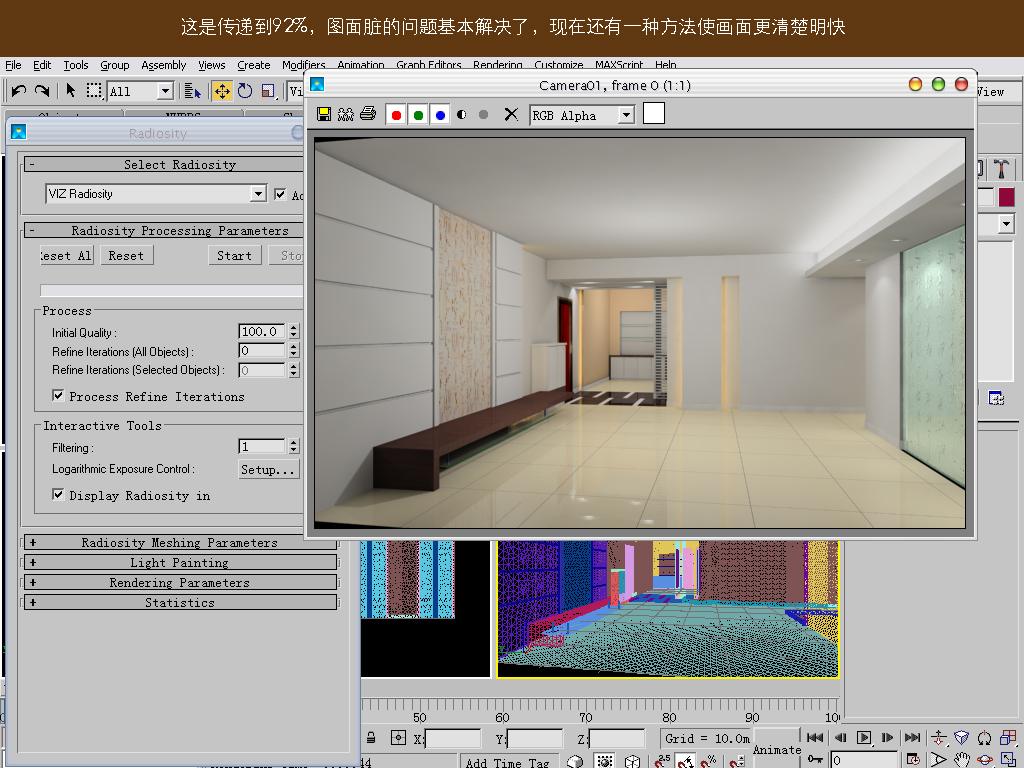Click the Undo arrow in main toolbar

(18, 91)
